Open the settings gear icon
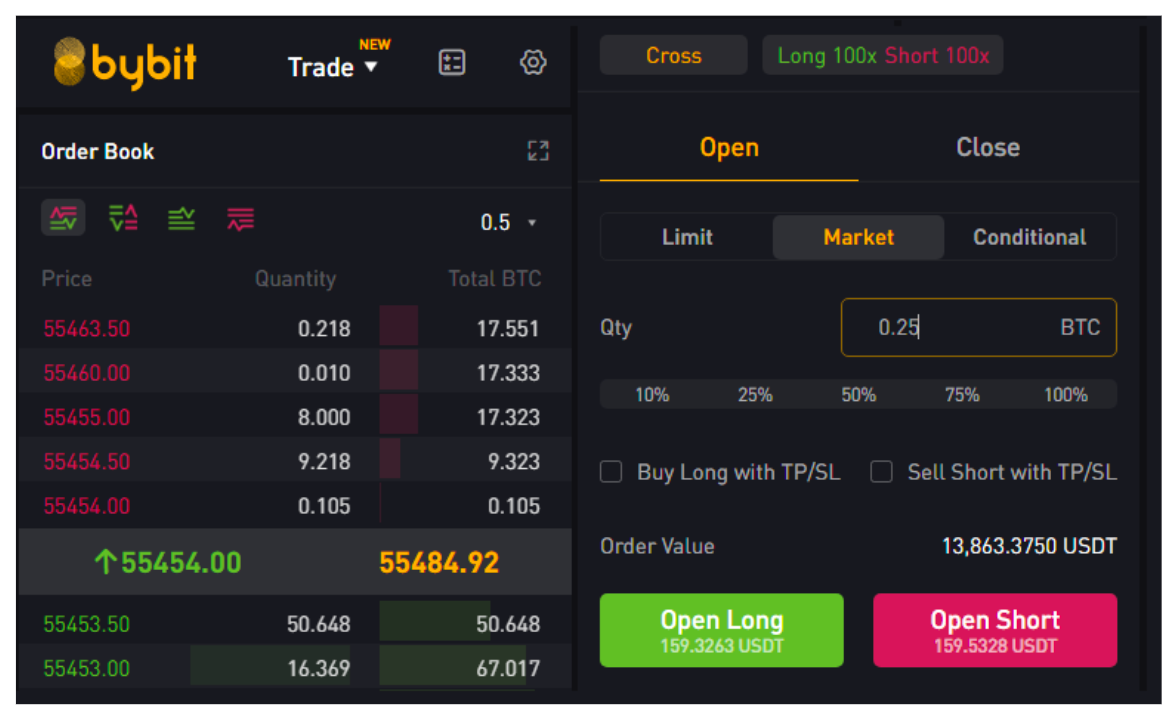The image size is (1175, 715). (x=533, y=63)
